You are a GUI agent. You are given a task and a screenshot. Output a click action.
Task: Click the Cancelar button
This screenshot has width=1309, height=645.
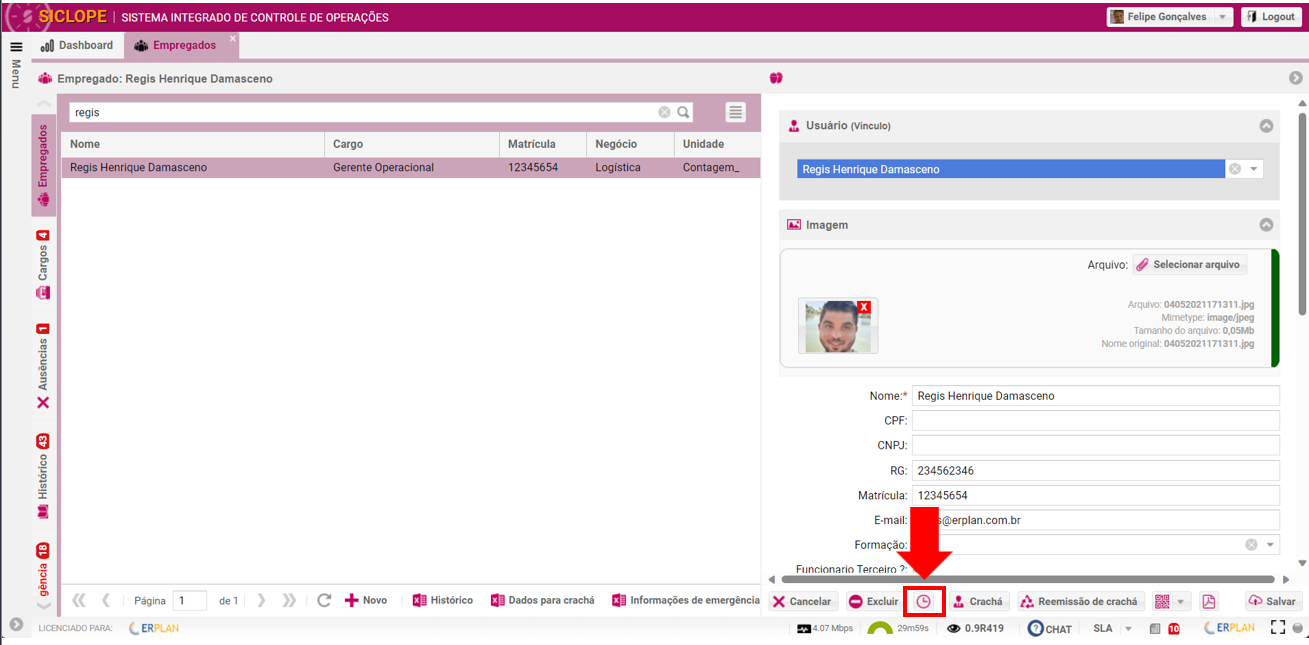pyautogui.click(x=803, y=601)
